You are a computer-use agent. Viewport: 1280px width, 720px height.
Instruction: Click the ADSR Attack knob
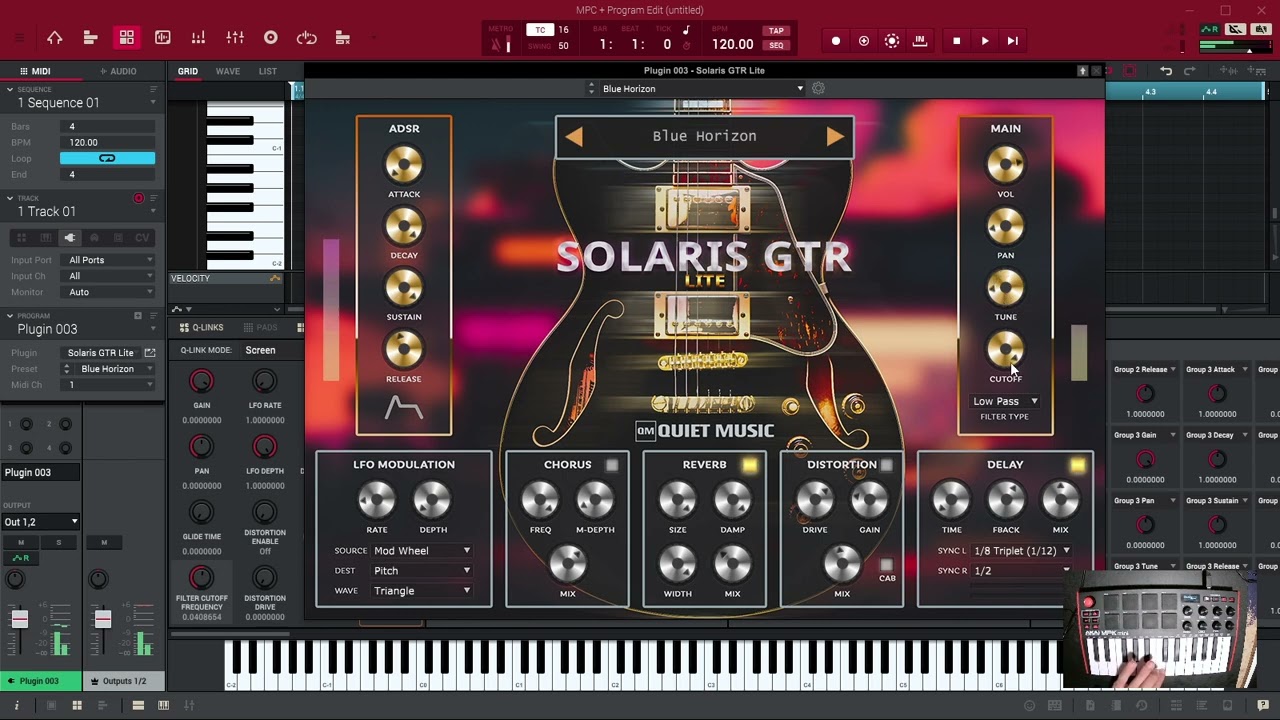click(404, 164)
